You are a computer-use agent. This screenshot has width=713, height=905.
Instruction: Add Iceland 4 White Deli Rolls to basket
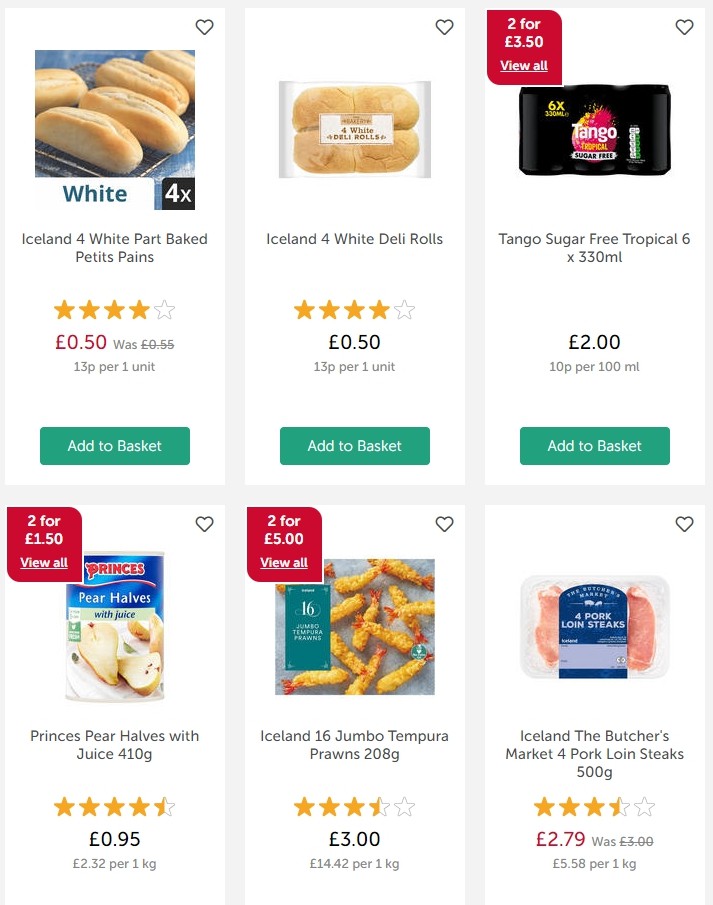354,446
